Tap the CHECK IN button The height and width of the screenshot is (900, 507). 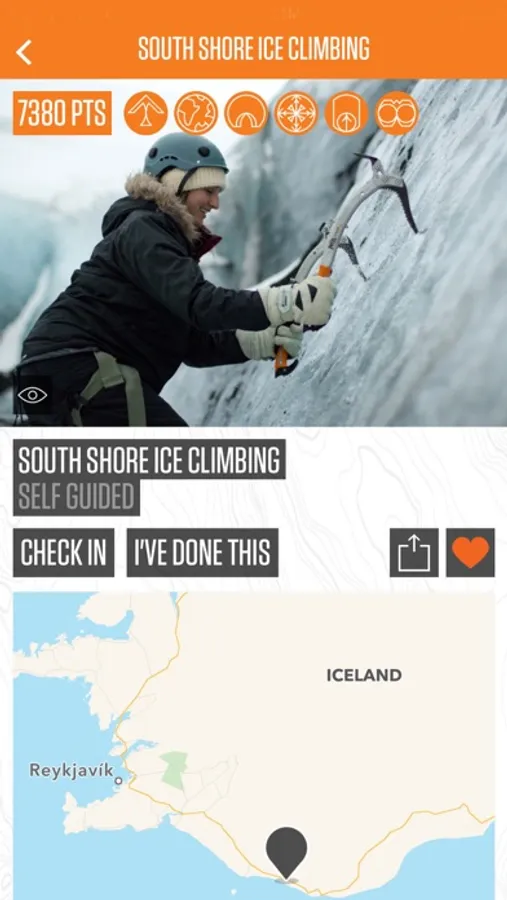click(x=64, y=553)
